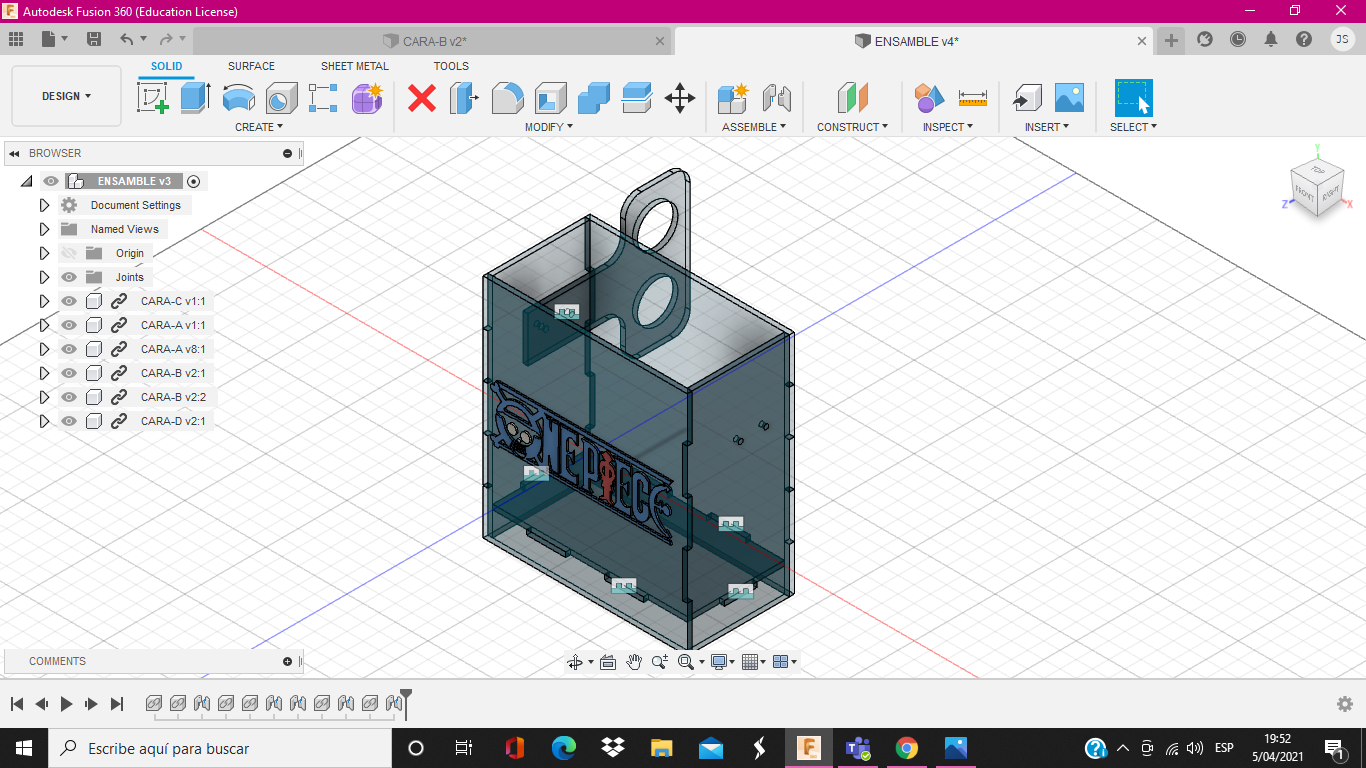1366x768 pixels.
Task: Open the MODIFY dropdown menu
Action: (x=549, y=127)
